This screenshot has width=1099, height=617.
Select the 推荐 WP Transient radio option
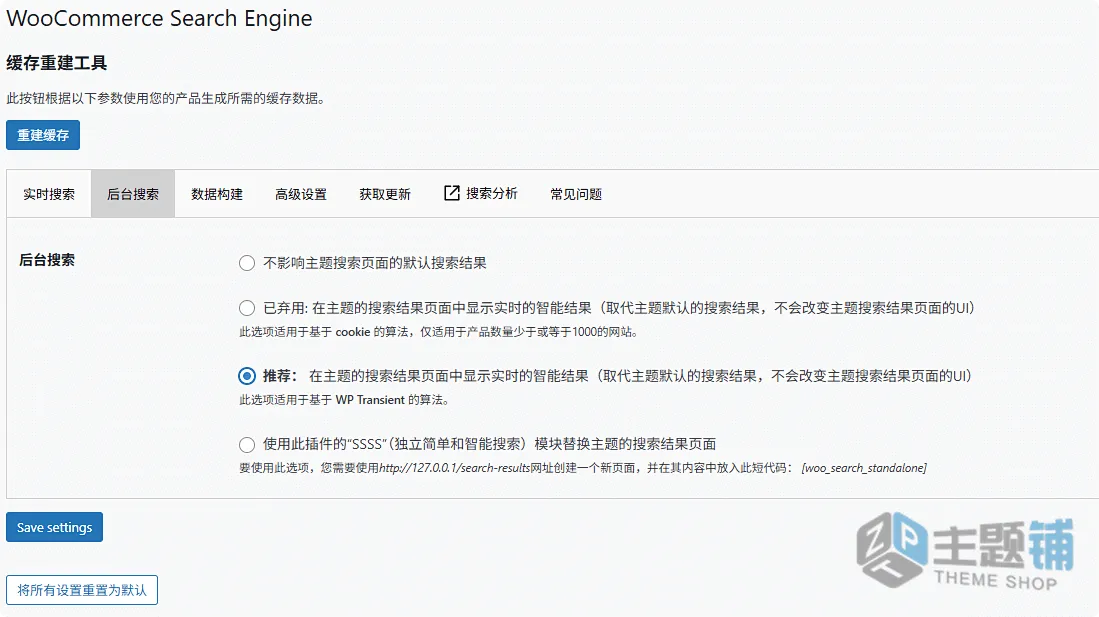point(247,376)
